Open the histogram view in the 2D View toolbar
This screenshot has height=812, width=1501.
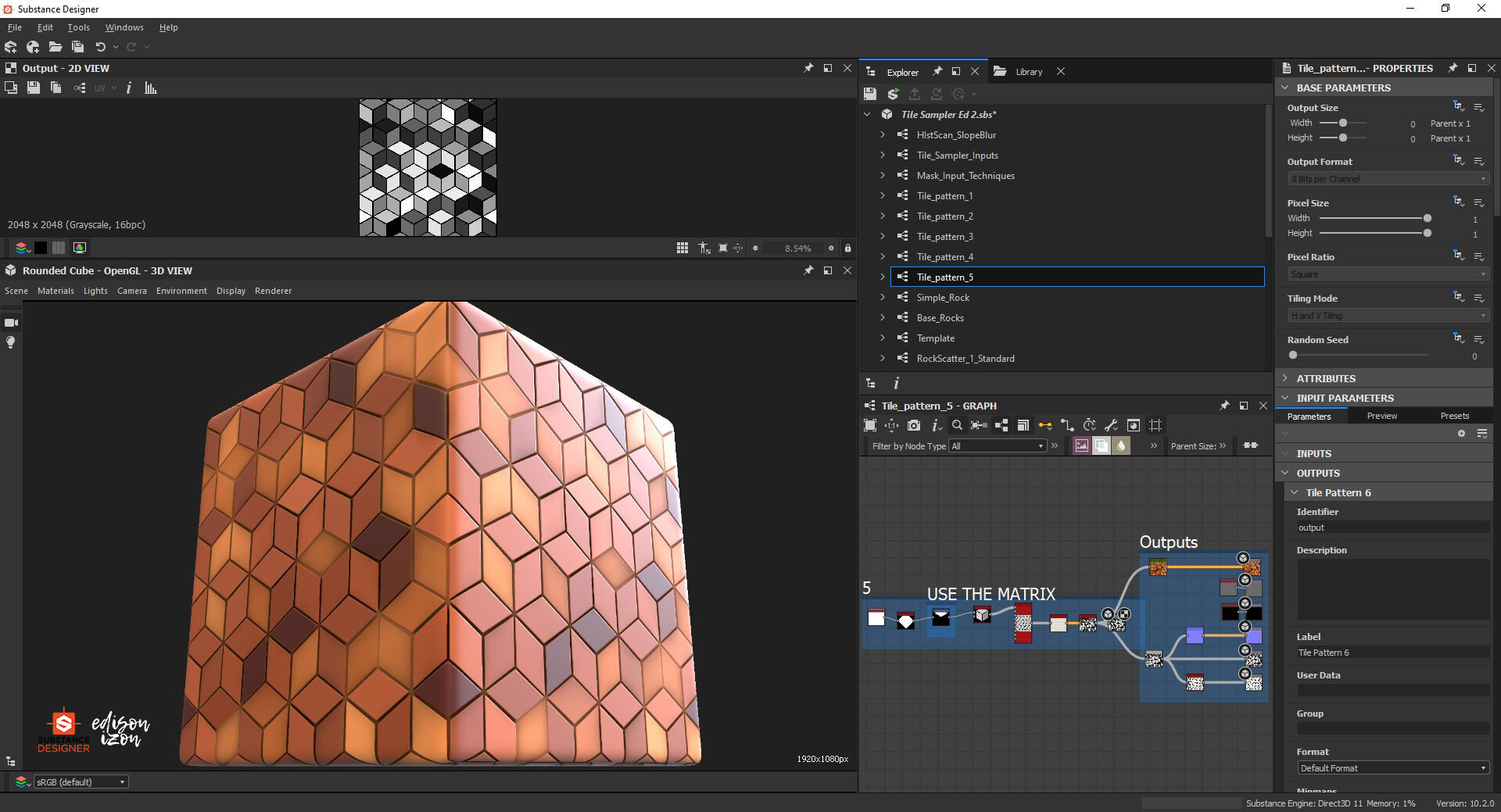[150, 88]
